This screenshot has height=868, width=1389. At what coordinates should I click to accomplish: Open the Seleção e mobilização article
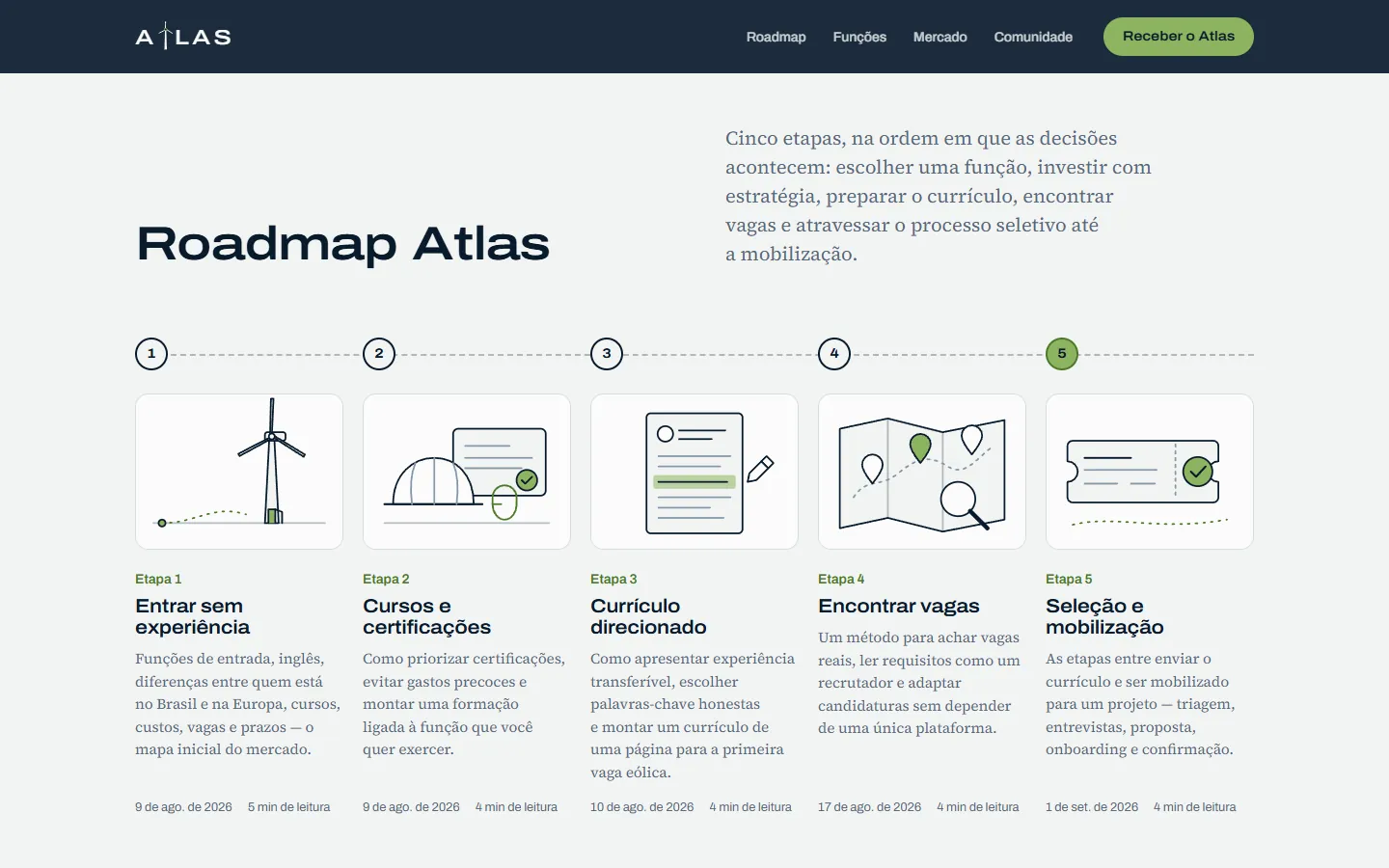[x=1104, y=616]
